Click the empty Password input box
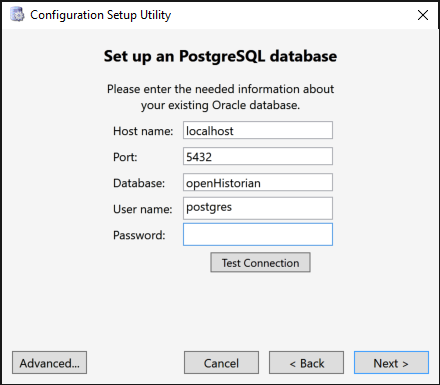Image resolution: width=440 pixels, height=385 pixels. point(258,235)
